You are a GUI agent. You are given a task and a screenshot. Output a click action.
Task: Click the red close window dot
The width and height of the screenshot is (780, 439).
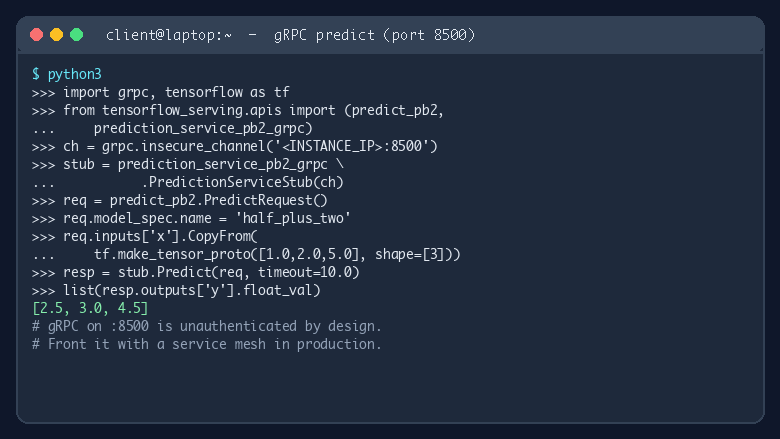[36, 35]
